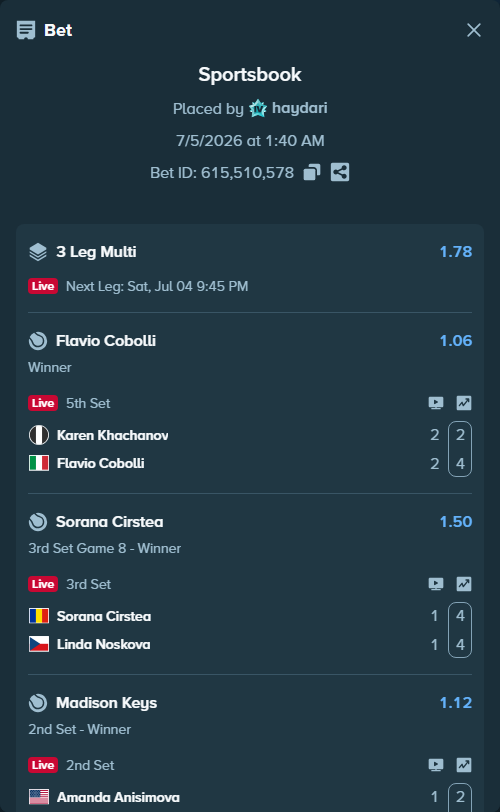
Task: Click the Flavio Cobolli leg title
Action: click(x=106, y=341)
